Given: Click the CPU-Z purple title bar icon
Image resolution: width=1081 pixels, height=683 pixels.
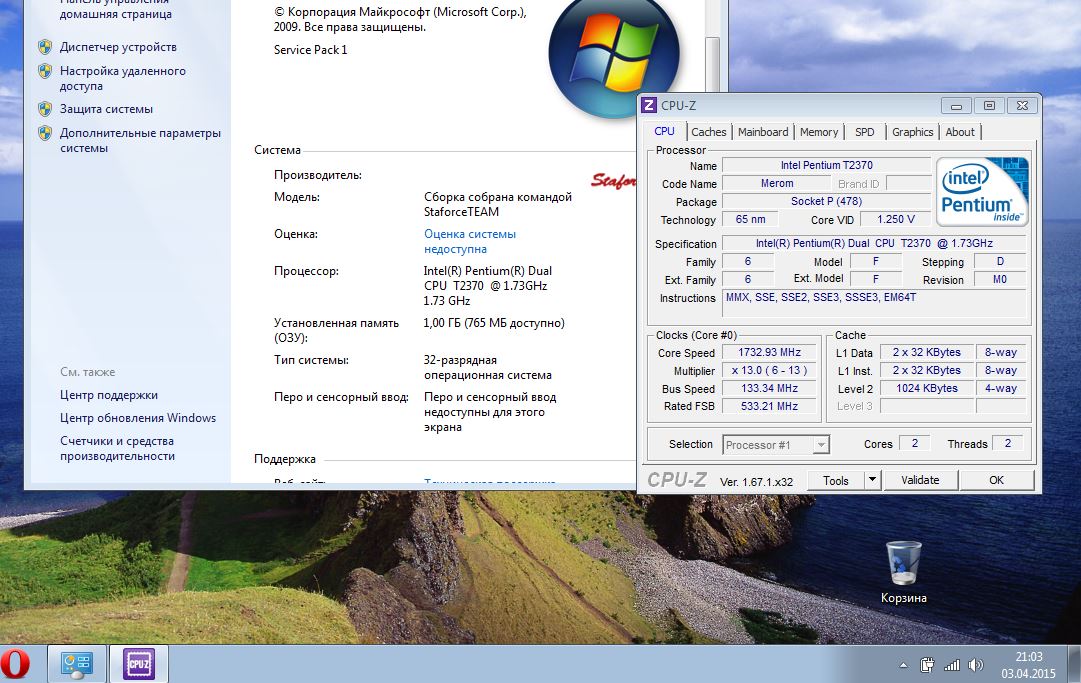Looking at the screenshot, I should tap(649, 105).
